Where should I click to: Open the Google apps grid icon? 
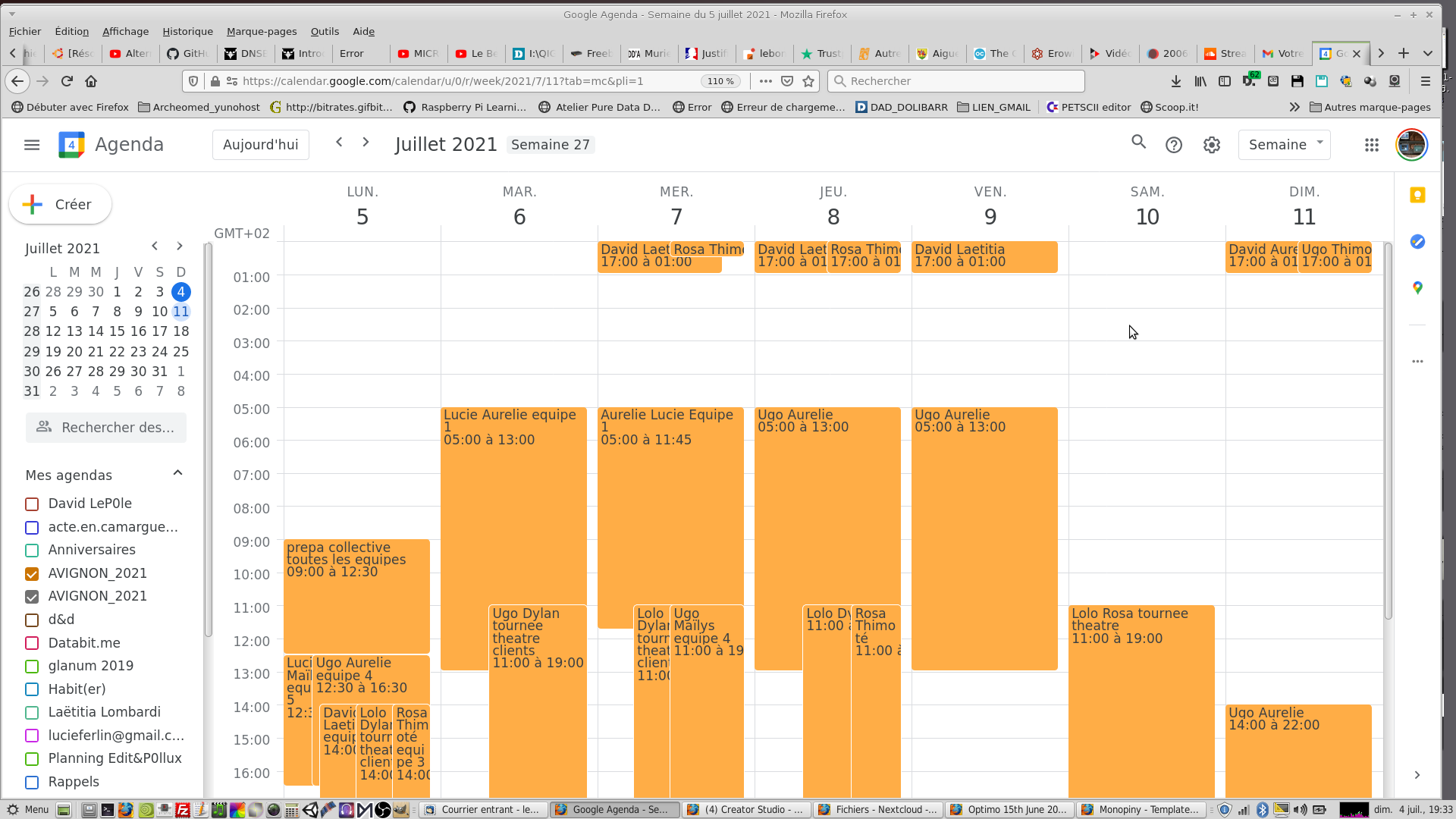pyautogui.click(x=1371, y=145)
